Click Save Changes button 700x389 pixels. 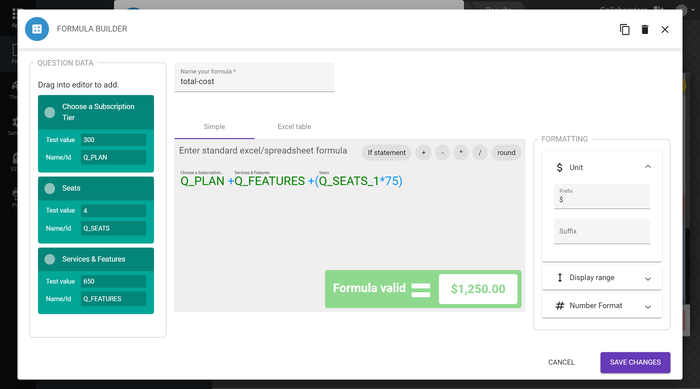pyautogui.click(x=635, y=362)
